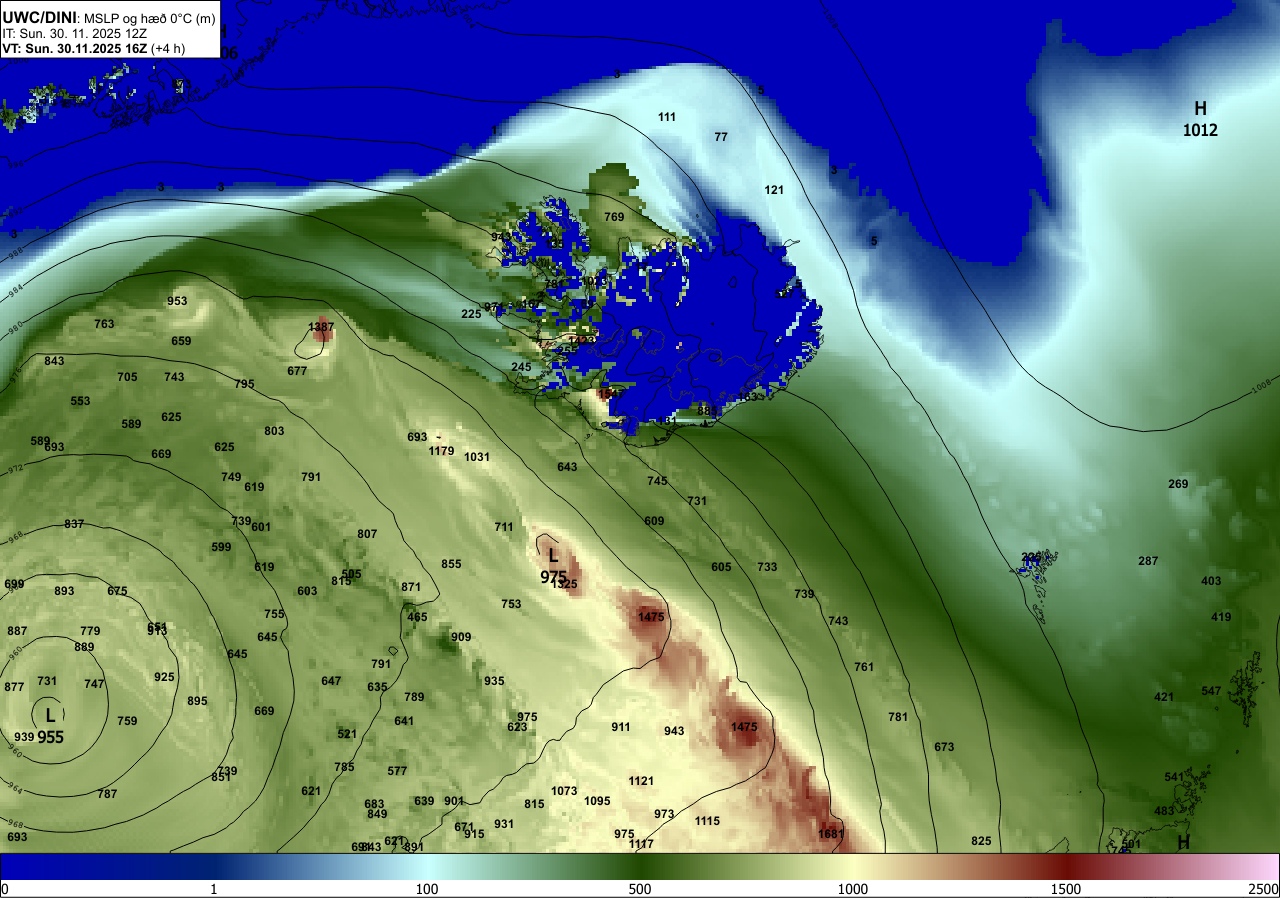This screenshot has width=1280, height=898.
Task: Click the H high-pressure symbol above 1012
Action: (x=1200, y=108)
